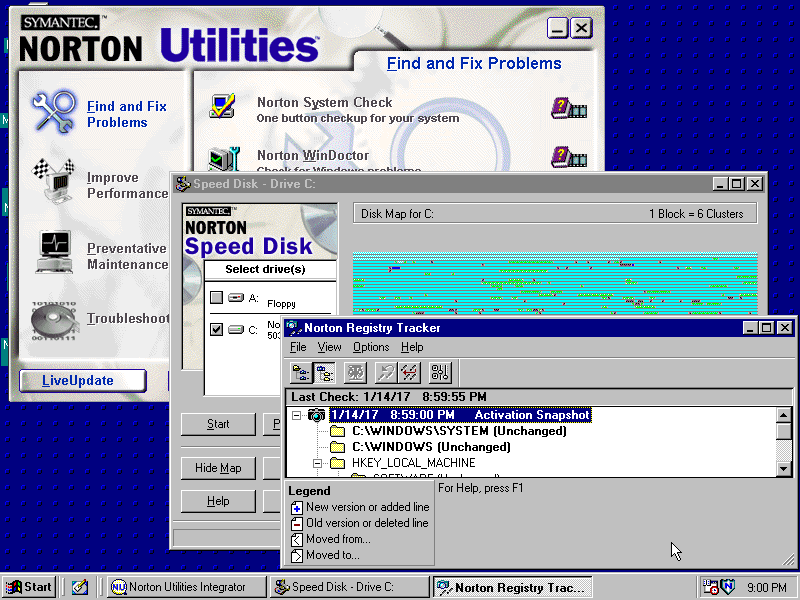Select C:\WINDOWS\SYSTEM in the tracker tree

399,430
